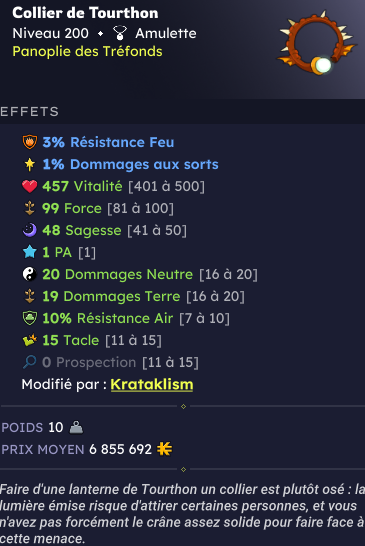Viewport: 365px width, 546px height.
Task: Click the Dommages Terre icon
Action: [x=30, y=296]
